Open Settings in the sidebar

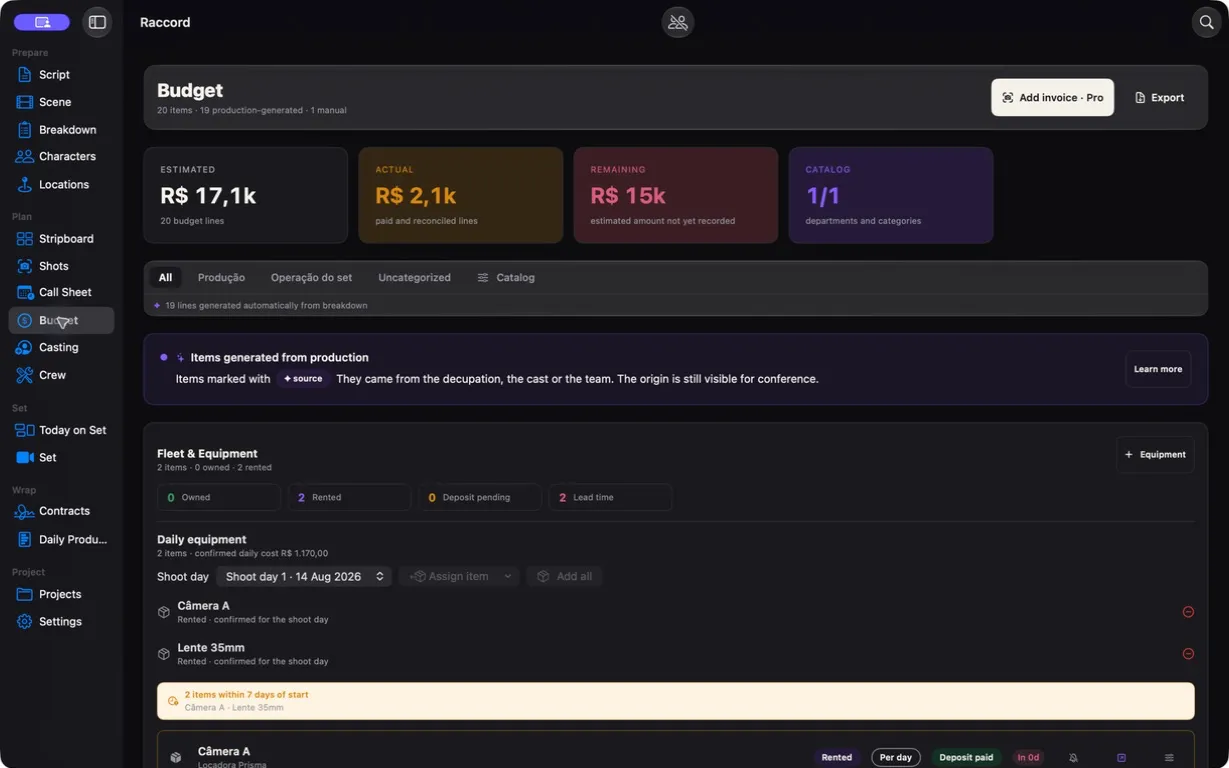tap(61, 622)
